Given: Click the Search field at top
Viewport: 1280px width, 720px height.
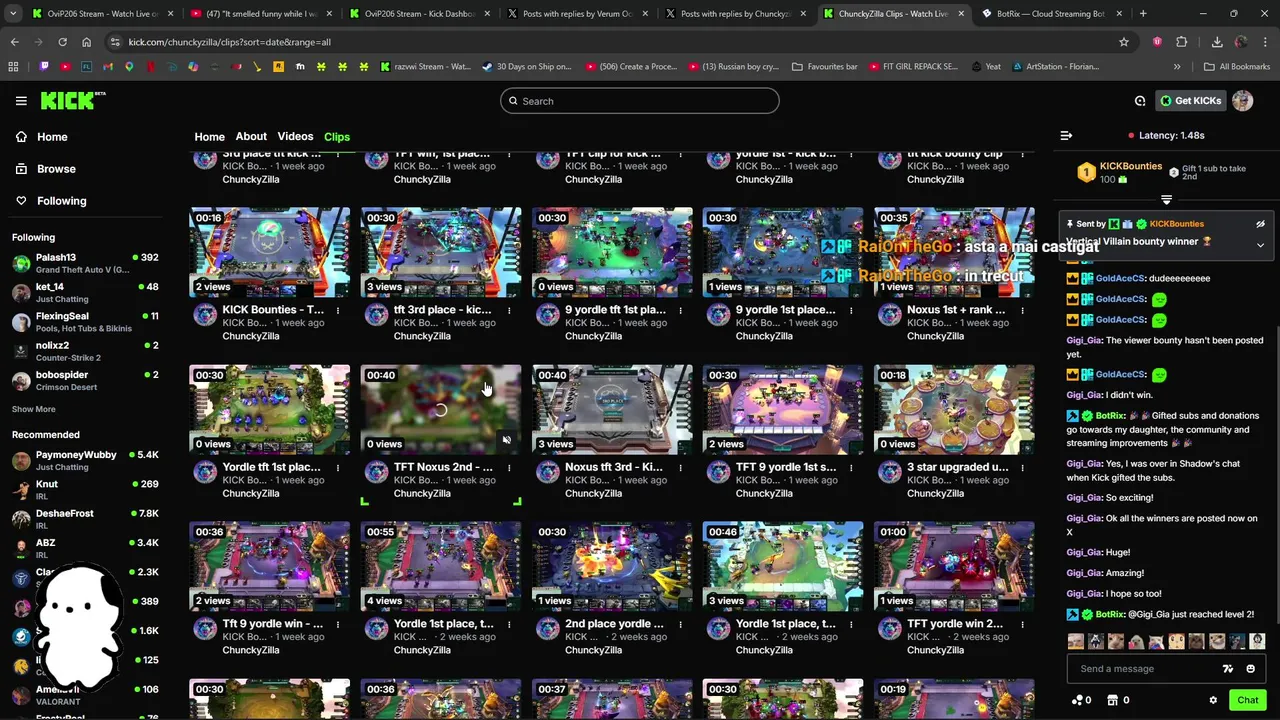Looking at the screenshot, I should 639,101.
